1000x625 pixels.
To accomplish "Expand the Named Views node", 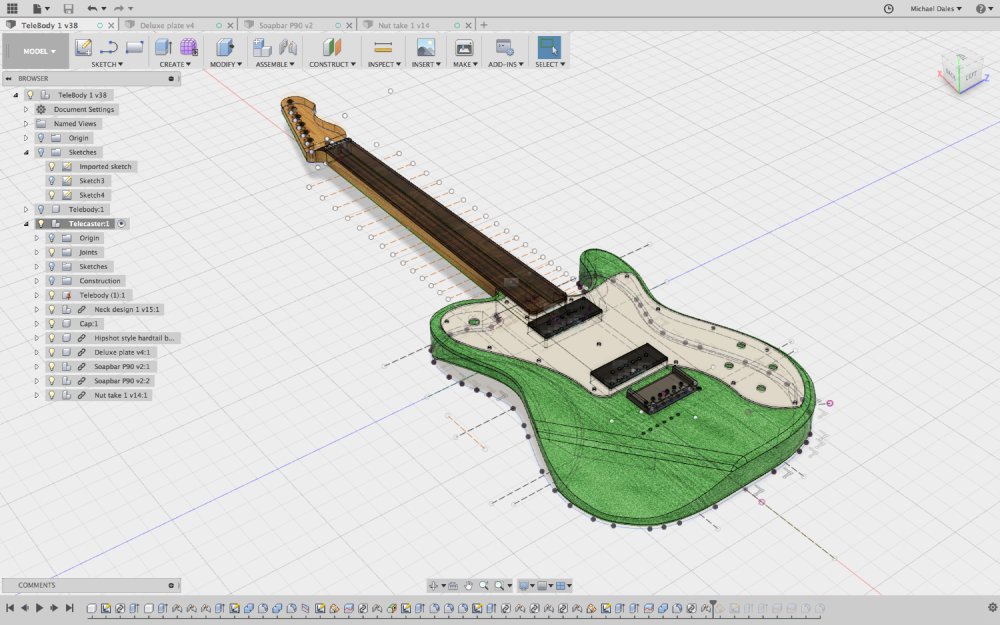I will coord(26,124).
